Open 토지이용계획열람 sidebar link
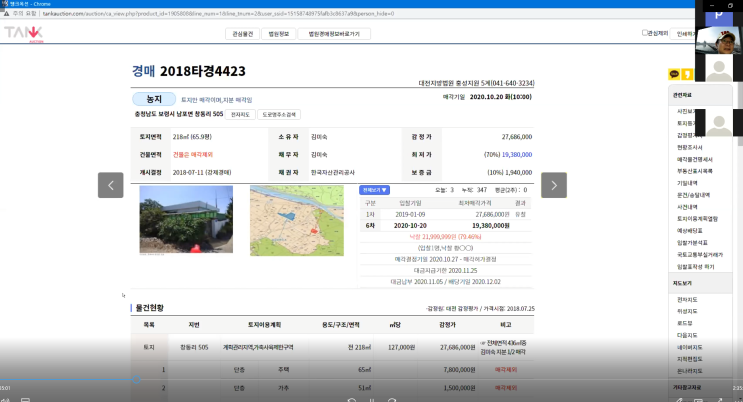This screenshot has width=743, height=402. [x=697, y=219]
